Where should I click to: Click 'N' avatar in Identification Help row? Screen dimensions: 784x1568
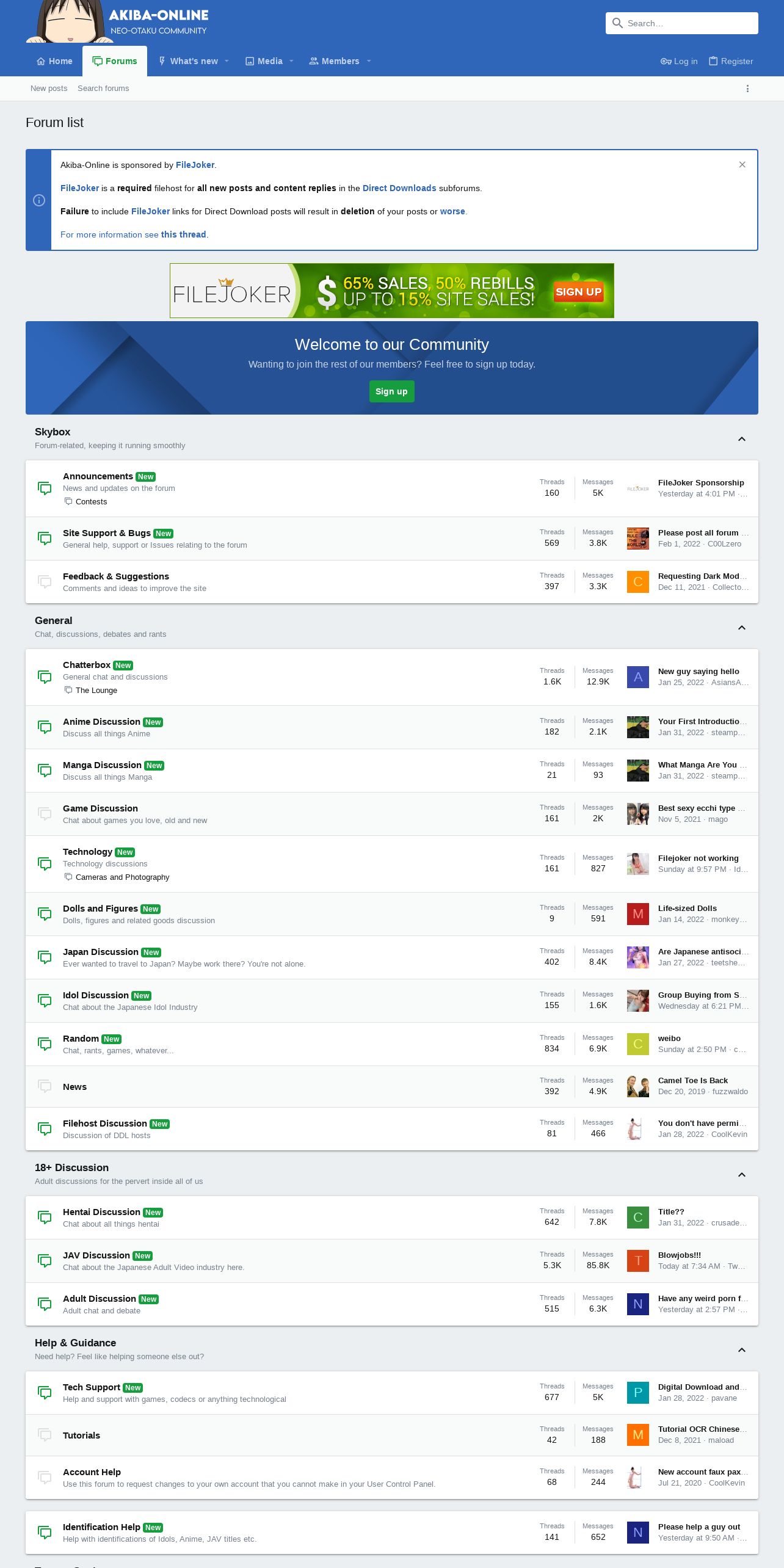coord(638,1533)
